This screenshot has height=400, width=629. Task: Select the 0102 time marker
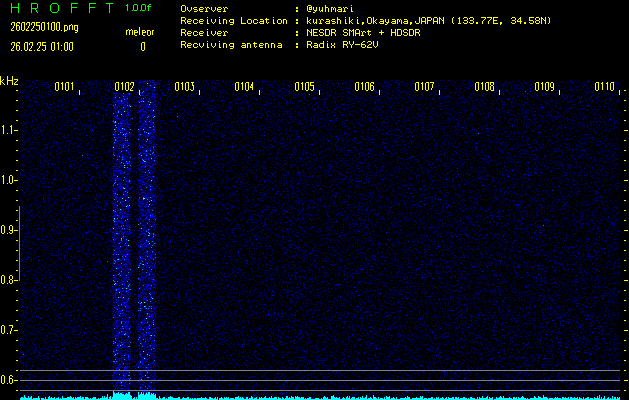124,87
